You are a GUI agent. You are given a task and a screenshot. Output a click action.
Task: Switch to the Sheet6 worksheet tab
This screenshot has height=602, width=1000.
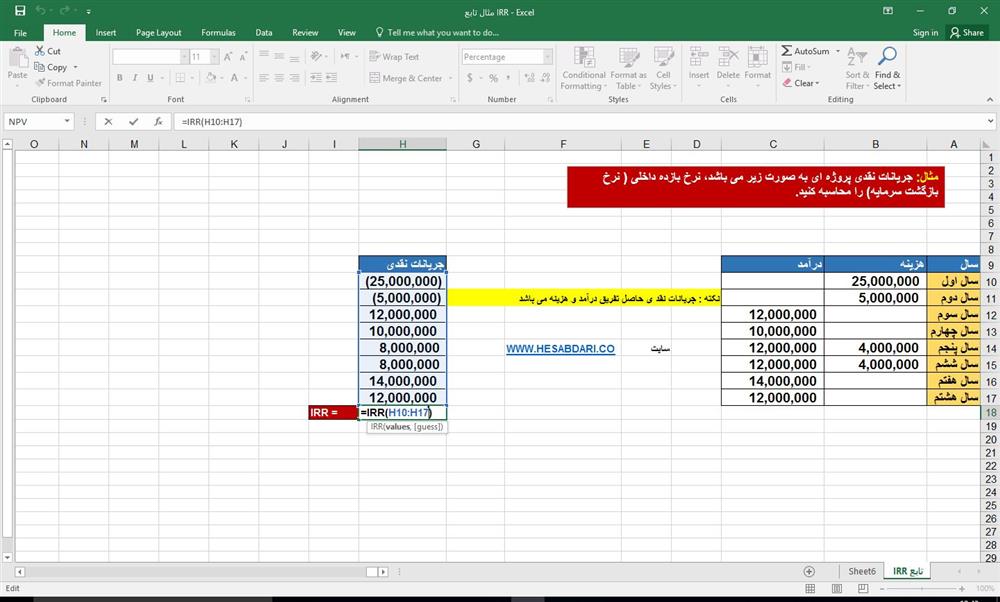[x=862, y=570]
